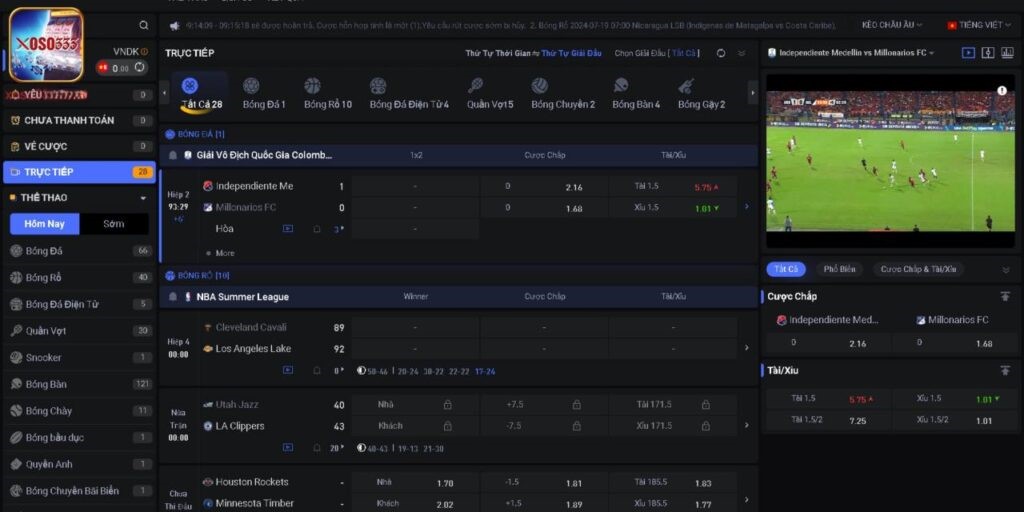
Task: Select the Bóng Rổ 10 sport filter
Action: click(327, 94)
